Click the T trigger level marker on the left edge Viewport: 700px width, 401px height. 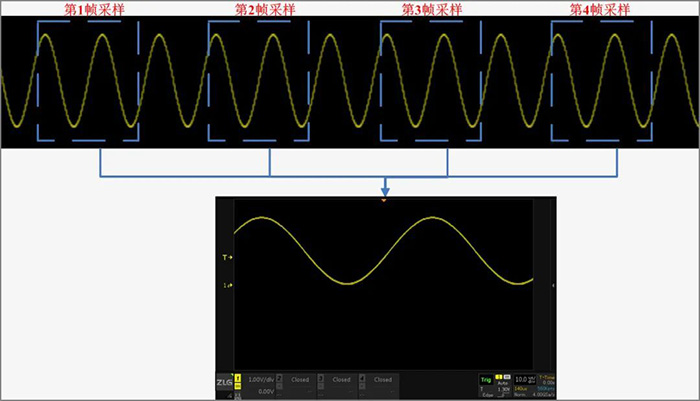tap(227, 257)
